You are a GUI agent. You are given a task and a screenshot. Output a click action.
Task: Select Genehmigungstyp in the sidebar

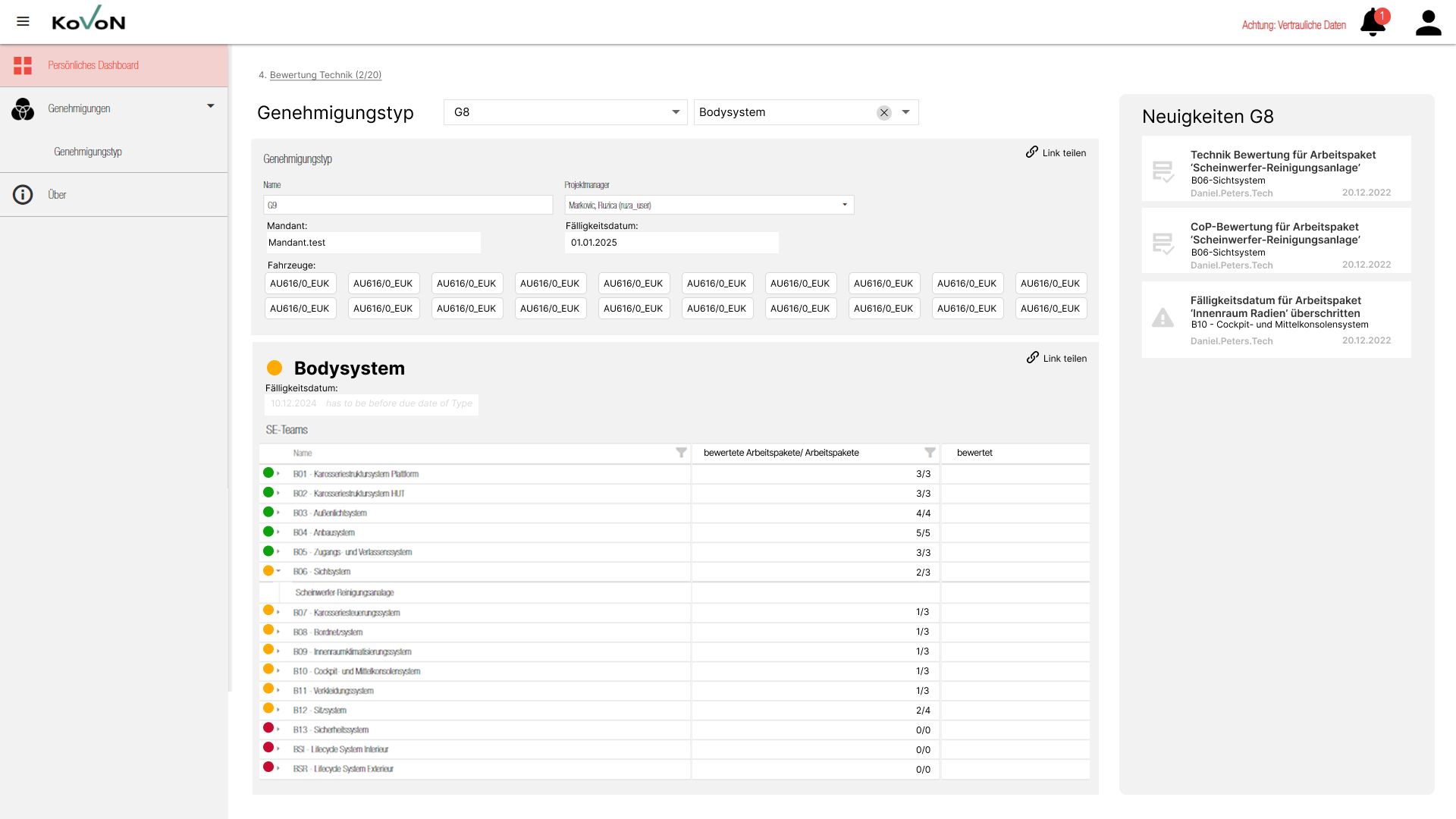coord(88,152)
